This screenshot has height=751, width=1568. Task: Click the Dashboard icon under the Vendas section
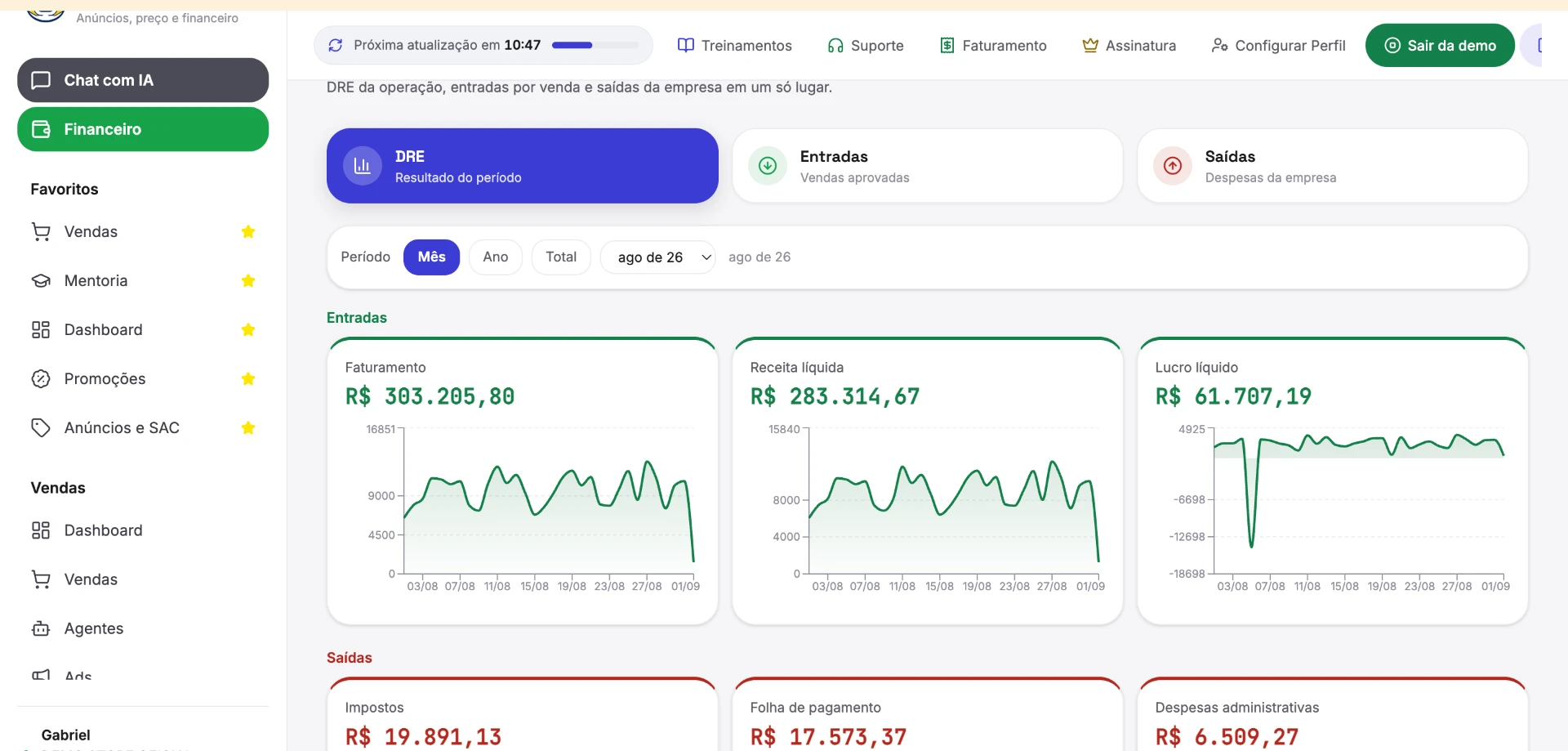pos(41,531)
